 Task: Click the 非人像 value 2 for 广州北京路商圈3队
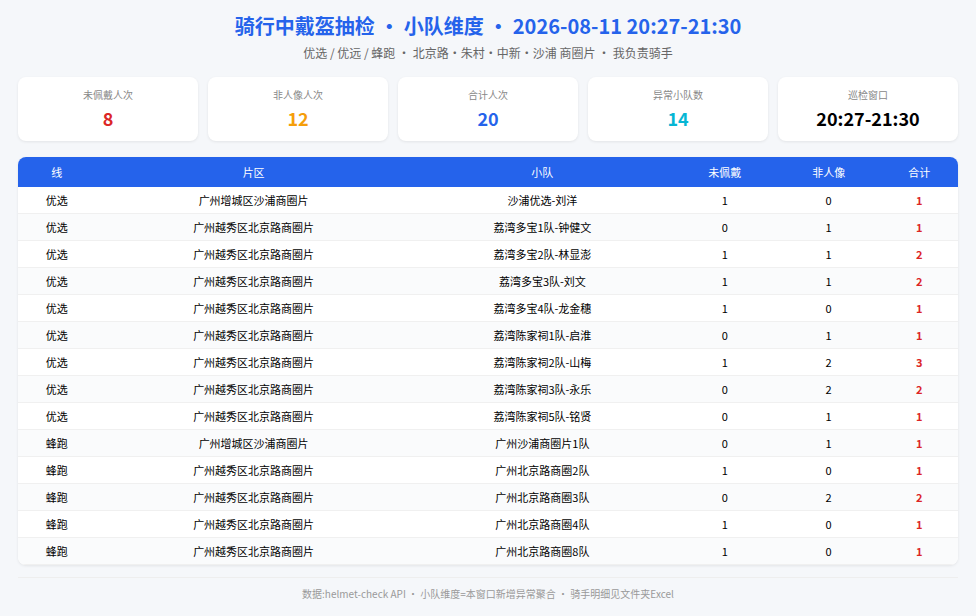(x=828, y=498)
